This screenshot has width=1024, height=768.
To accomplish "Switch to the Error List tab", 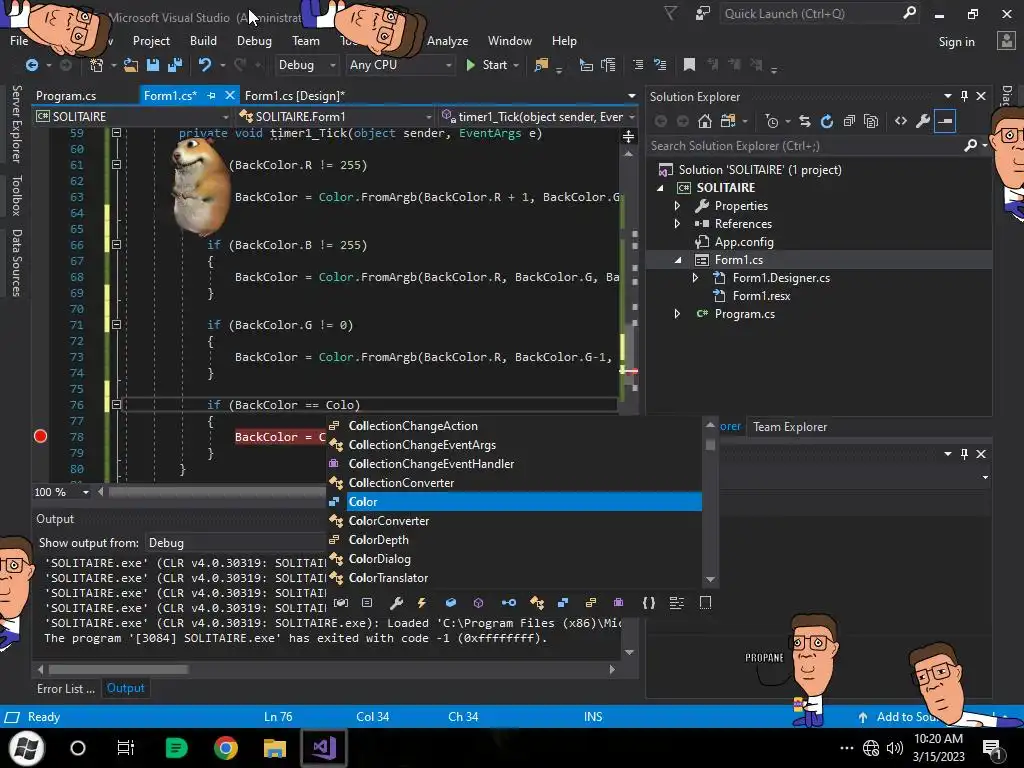I will tap(65, 688).
